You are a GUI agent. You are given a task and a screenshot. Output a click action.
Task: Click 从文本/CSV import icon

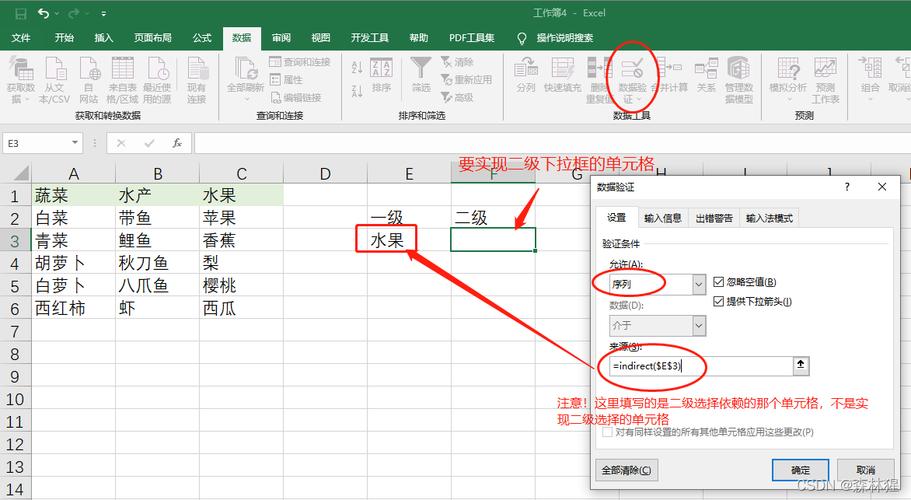[x=55, y=80]
